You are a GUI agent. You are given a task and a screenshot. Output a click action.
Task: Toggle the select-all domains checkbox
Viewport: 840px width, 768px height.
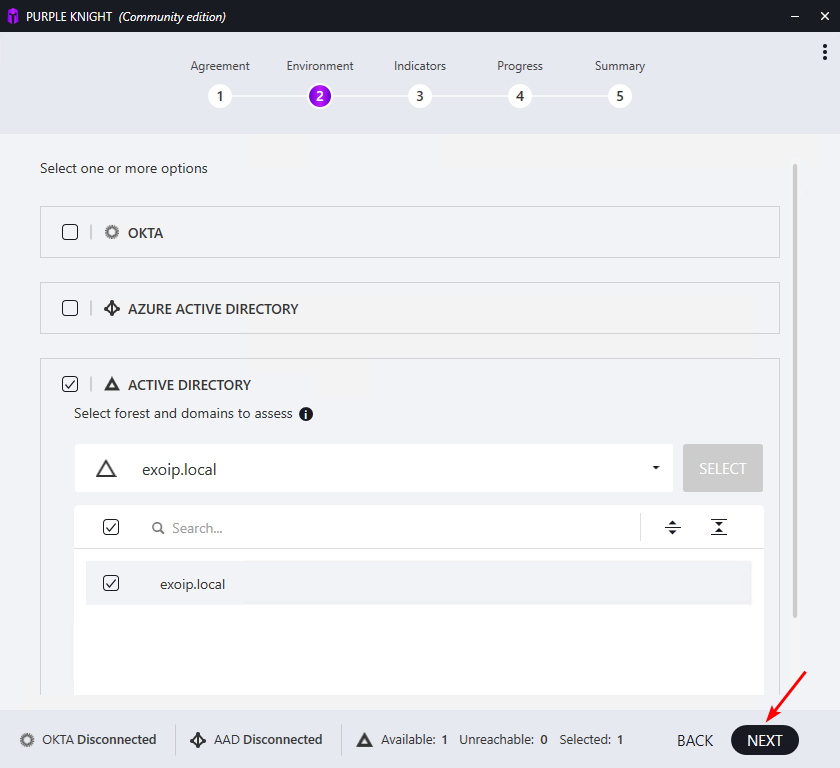(x=111, y=527)
